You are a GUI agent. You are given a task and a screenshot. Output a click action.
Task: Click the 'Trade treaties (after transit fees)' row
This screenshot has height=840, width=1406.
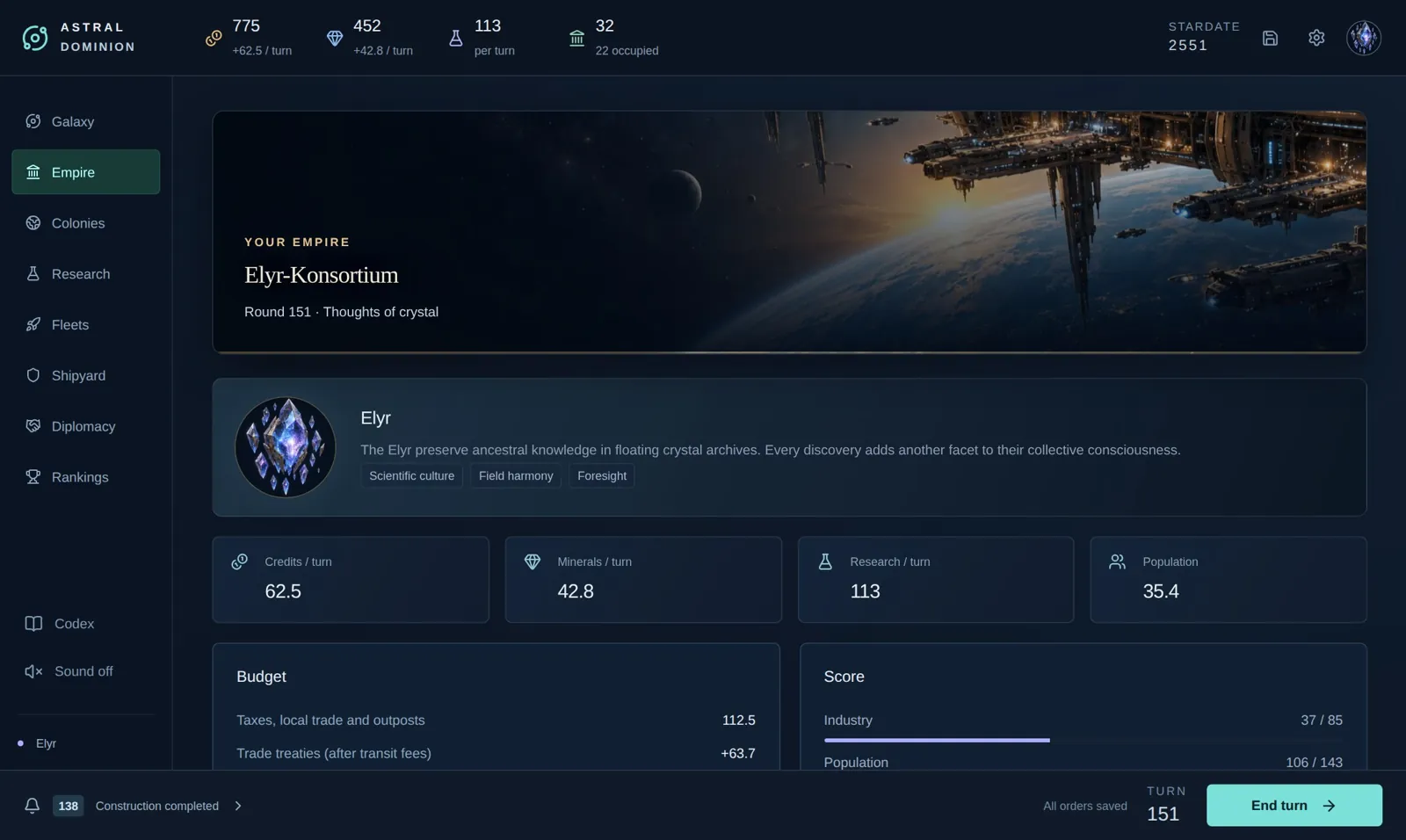coord(496,753)
